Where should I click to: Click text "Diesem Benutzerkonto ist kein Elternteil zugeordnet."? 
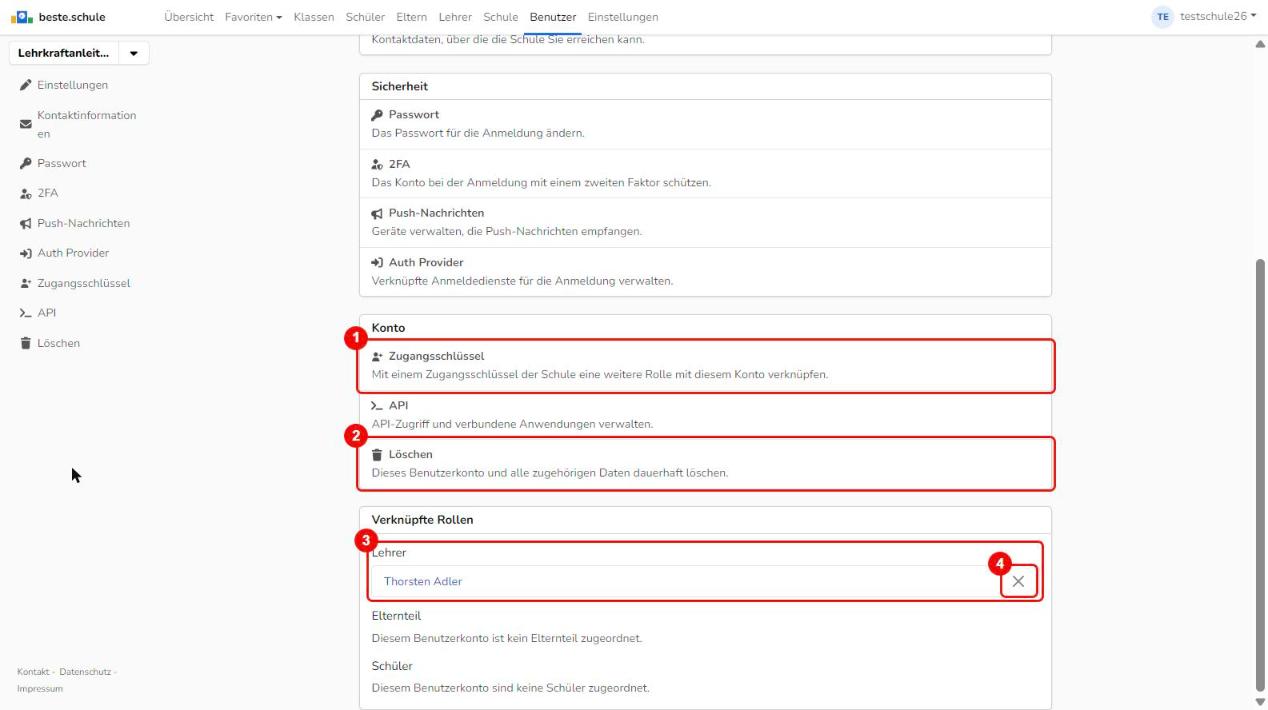pyautogui.click(x=506, y=639)
